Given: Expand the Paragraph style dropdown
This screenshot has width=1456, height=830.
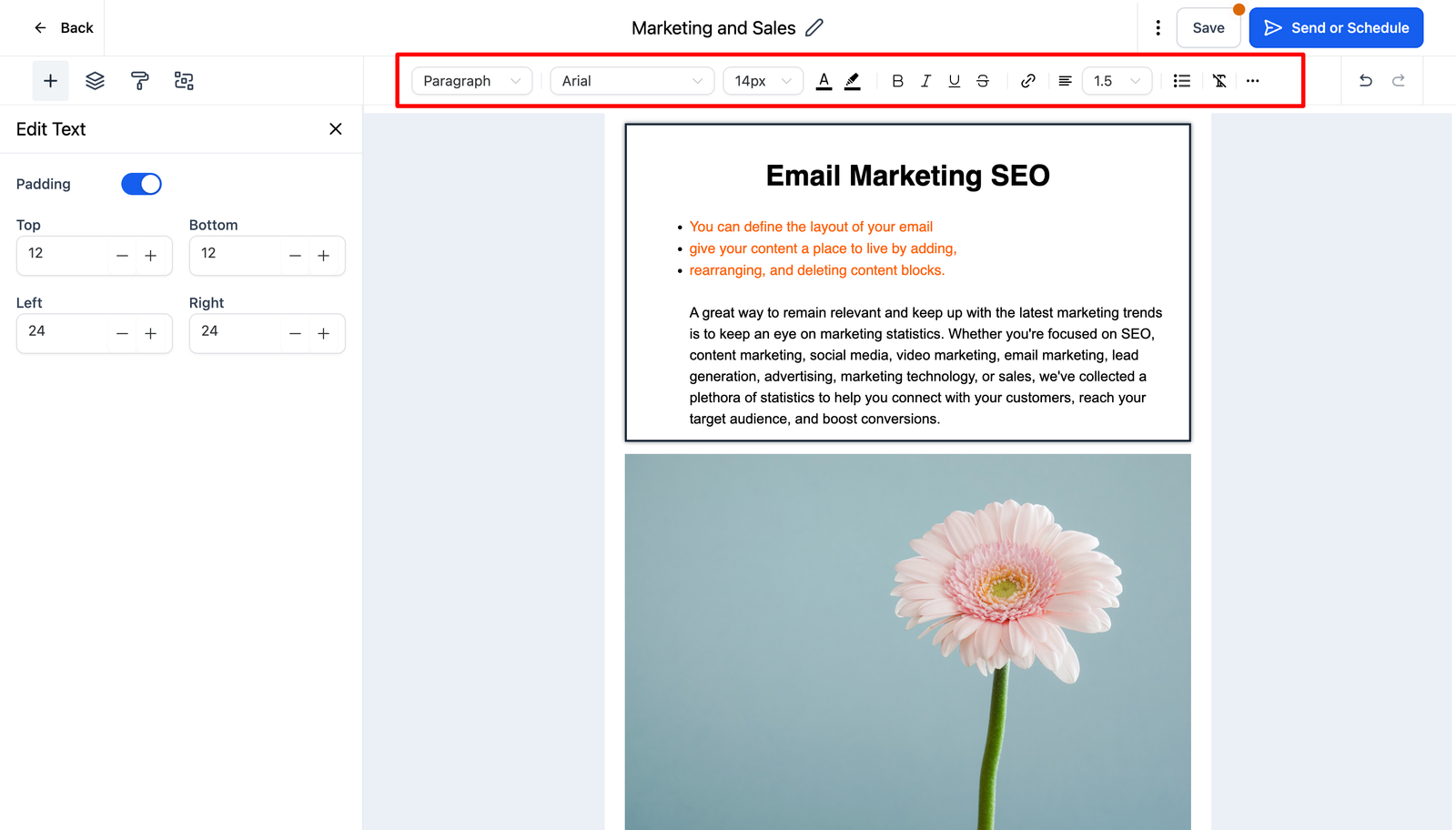Looking at the screenshot, I should point(471,81).
